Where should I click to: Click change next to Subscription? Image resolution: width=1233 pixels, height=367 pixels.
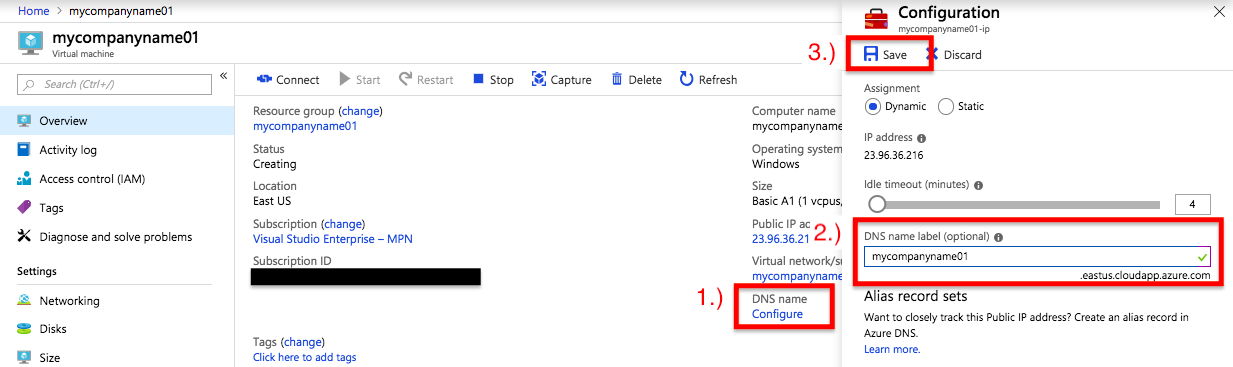coord(343,224)
